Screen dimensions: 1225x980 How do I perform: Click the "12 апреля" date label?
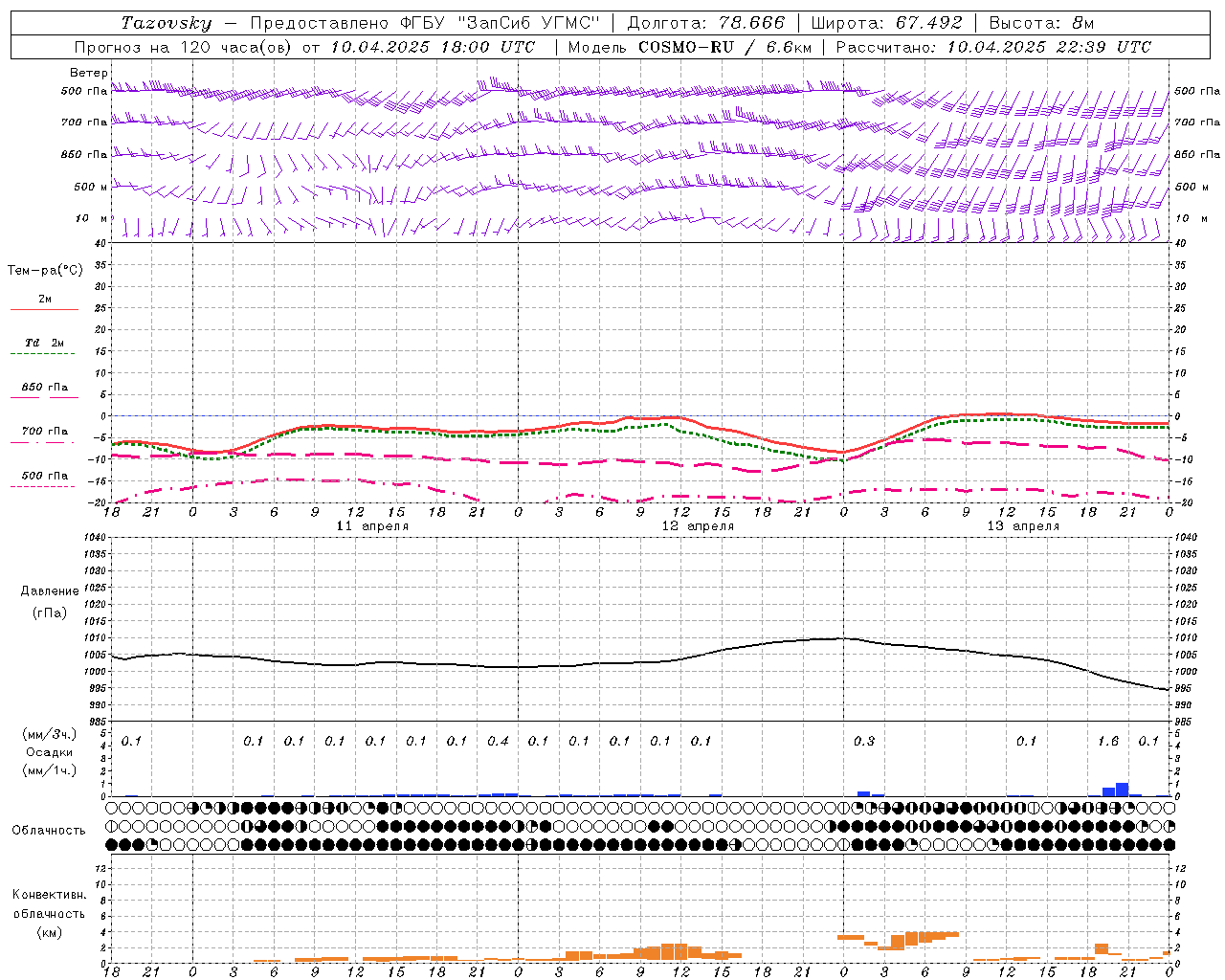click(x=698, y=526)
